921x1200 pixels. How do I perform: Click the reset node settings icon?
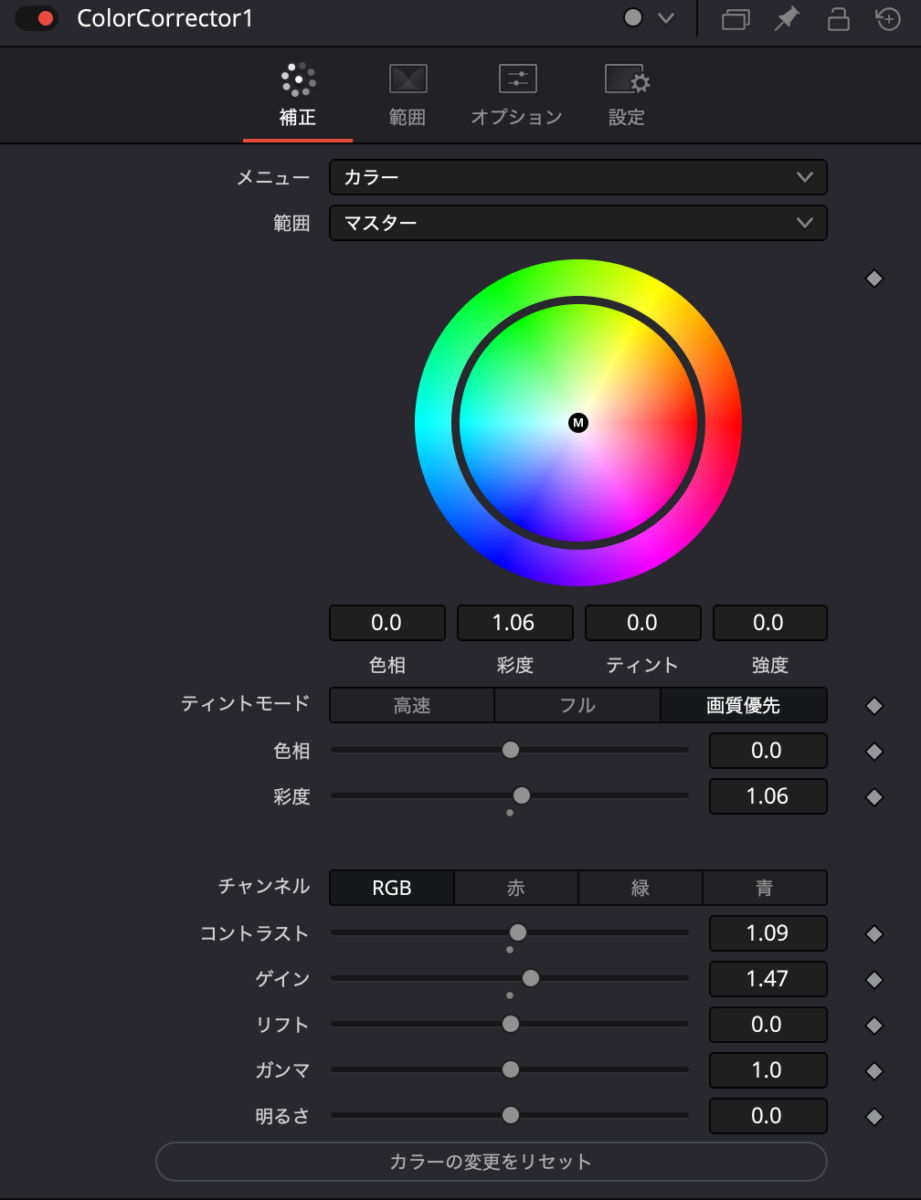[x=888, y=19]
